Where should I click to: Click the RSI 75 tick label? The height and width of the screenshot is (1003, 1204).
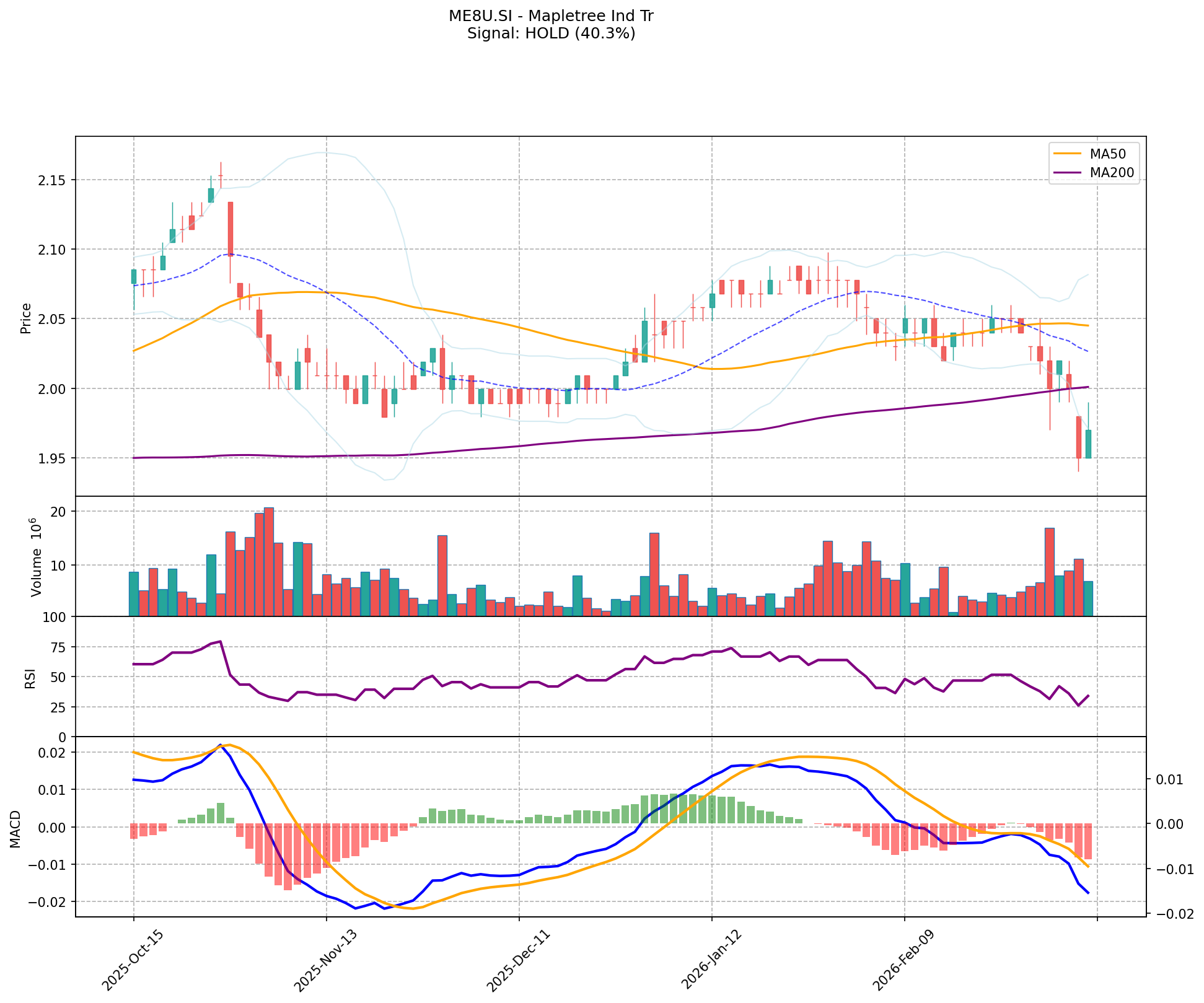[58, 647]
